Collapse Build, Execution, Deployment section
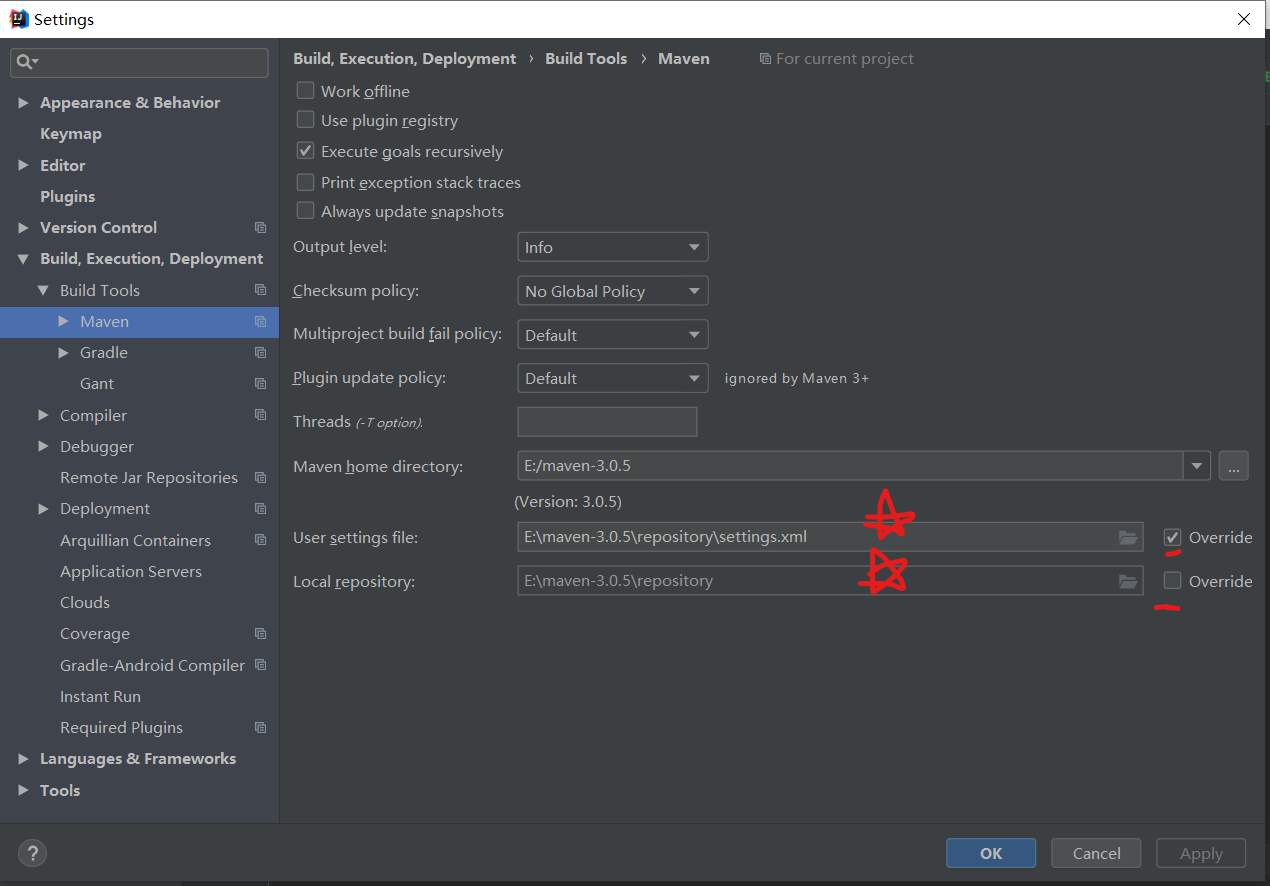Viewport: 1270px width, 886px height. [24, 259]
